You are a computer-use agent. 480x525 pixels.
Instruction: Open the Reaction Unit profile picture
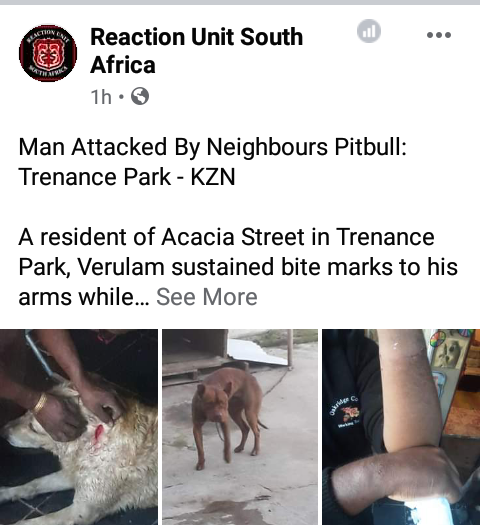[48, 53]
